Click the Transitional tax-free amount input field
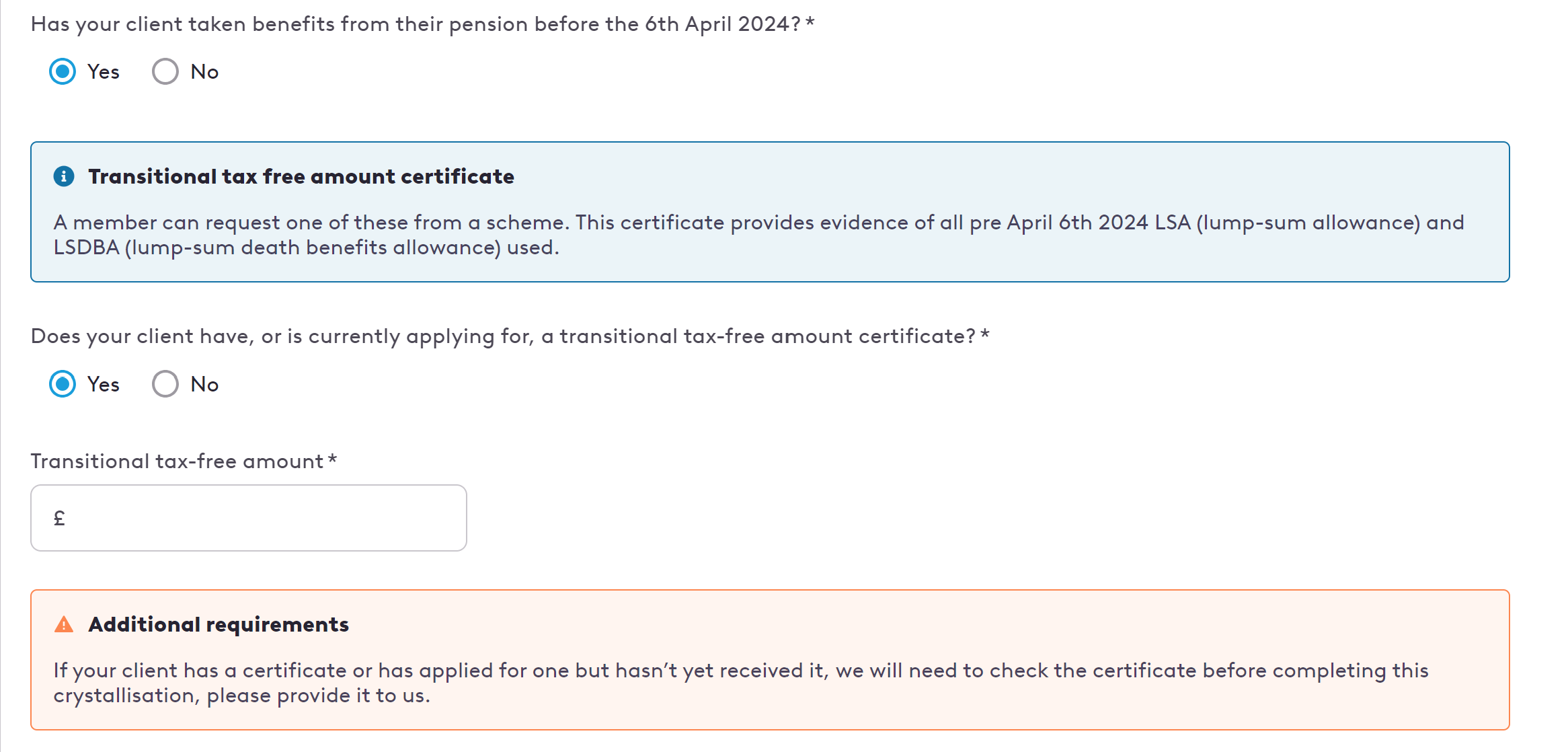 click(x=249, y=518)
